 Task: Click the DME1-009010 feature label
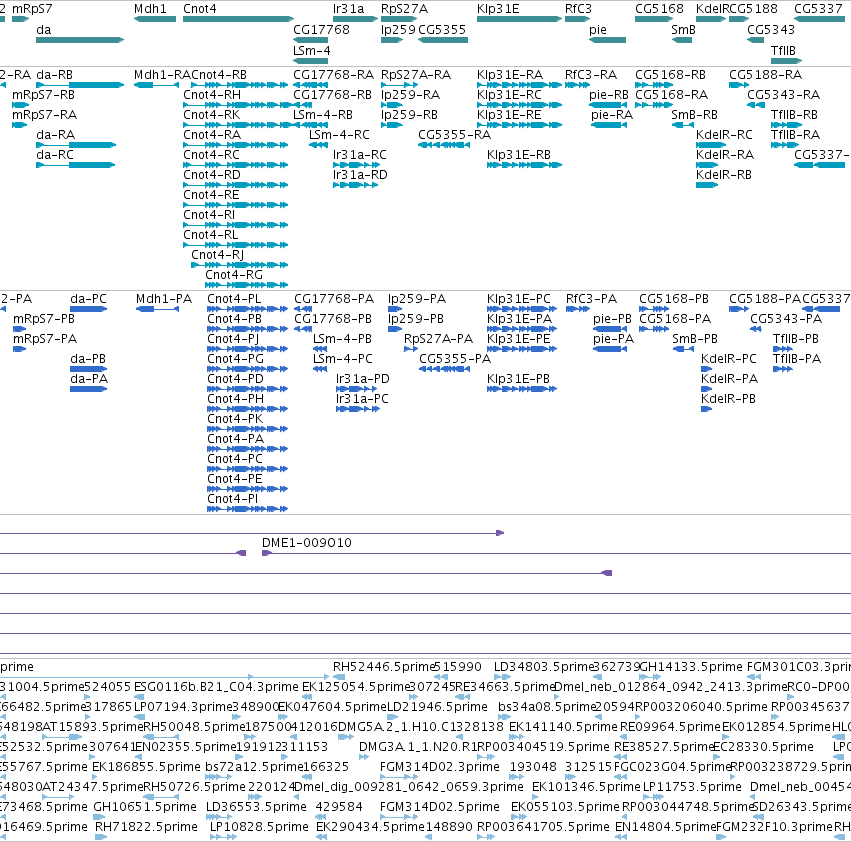pyautogui.click(x=307, y=542)
